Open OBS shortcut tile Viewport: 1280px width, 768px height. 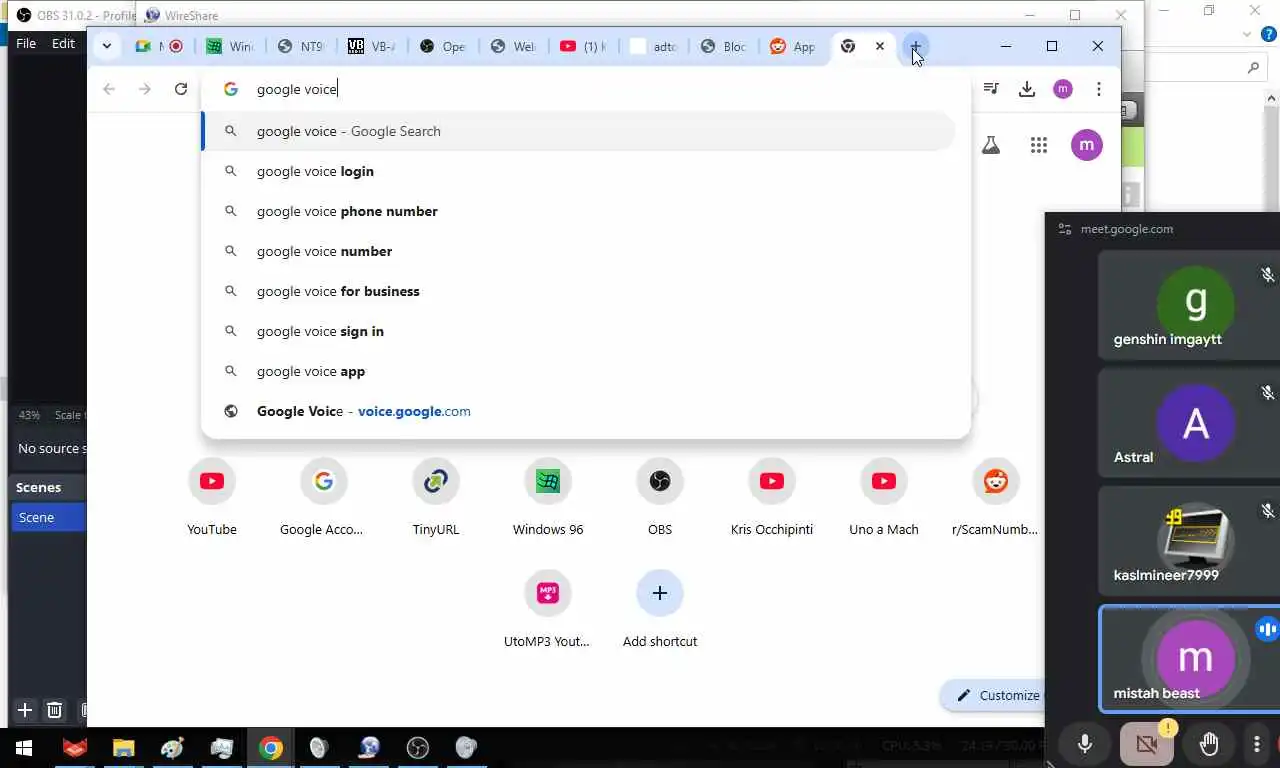(x=660, y=497)
